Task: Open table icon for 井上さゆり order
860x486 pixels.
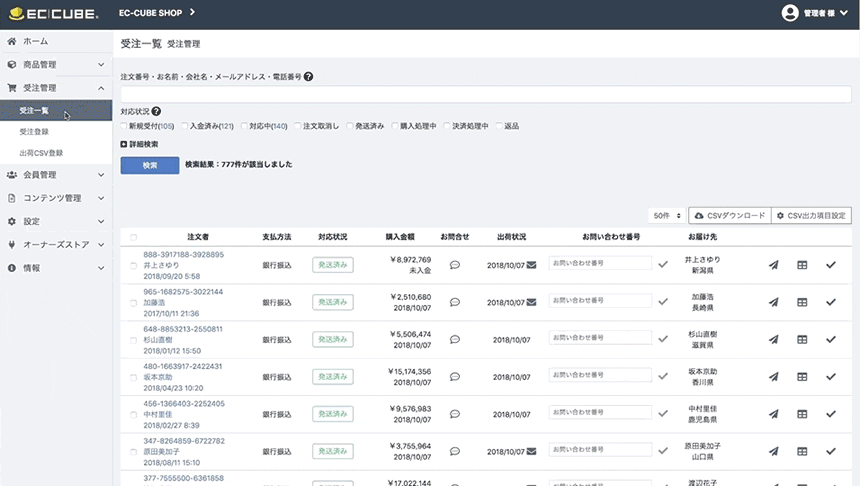Action: point(802,265)
